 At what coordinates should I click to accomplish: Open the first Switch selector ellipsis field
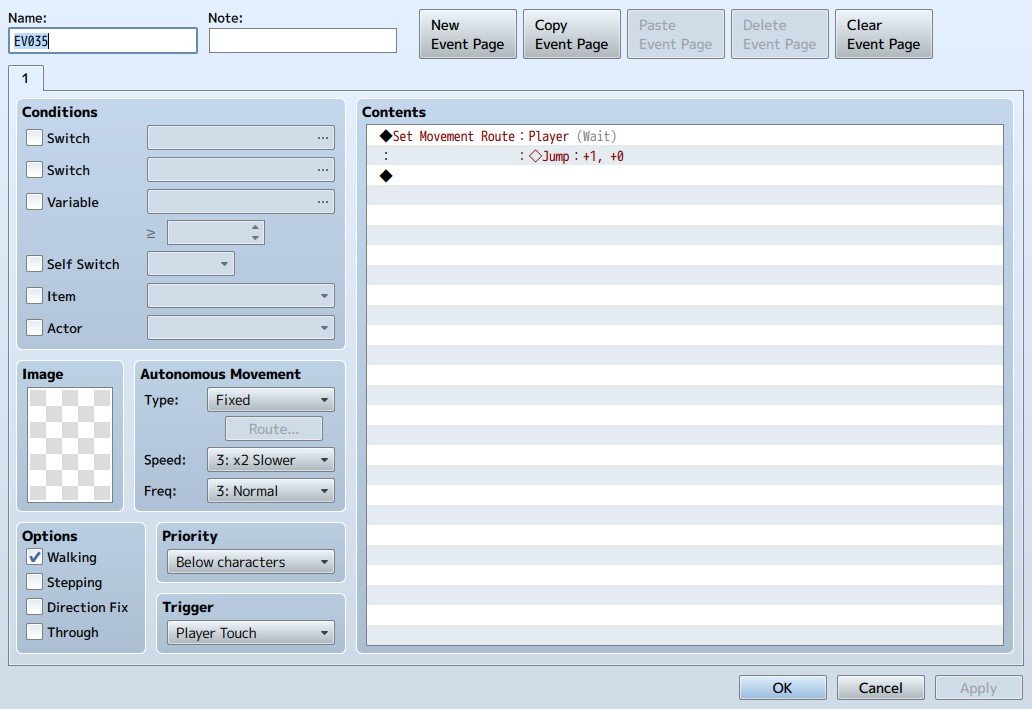(241, 138)
